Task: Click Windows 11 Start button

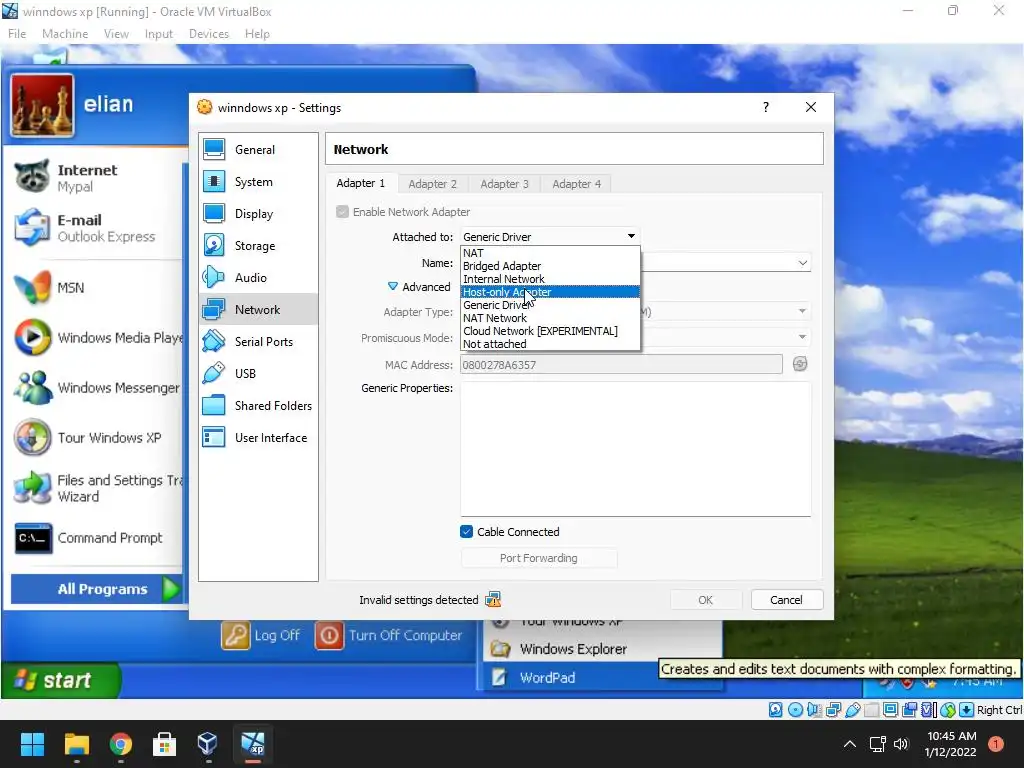Action: click(32, 744)
